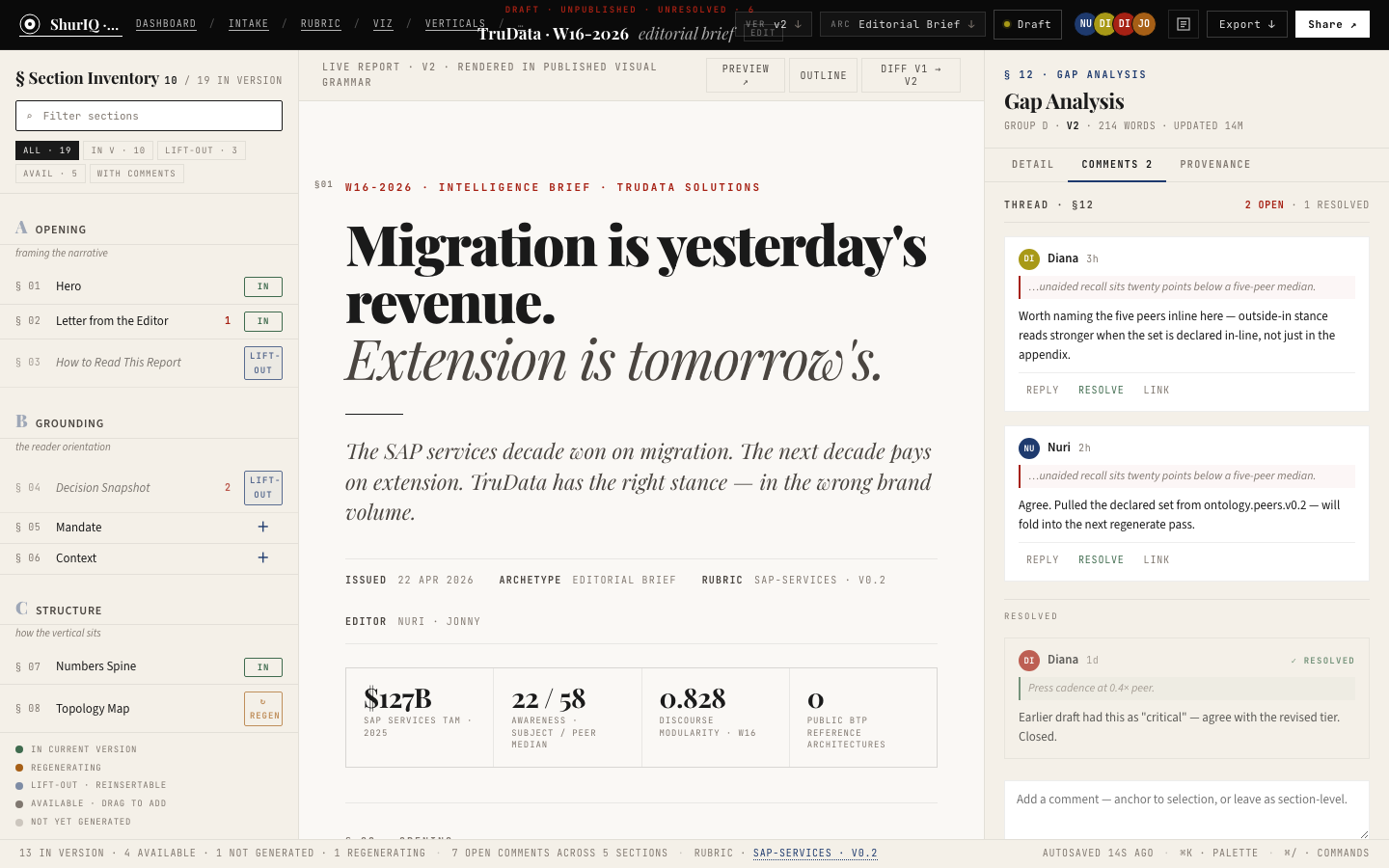
Task: Click the LIFT-OUT badge on Decision Snapshot
Action: [262, 487]
